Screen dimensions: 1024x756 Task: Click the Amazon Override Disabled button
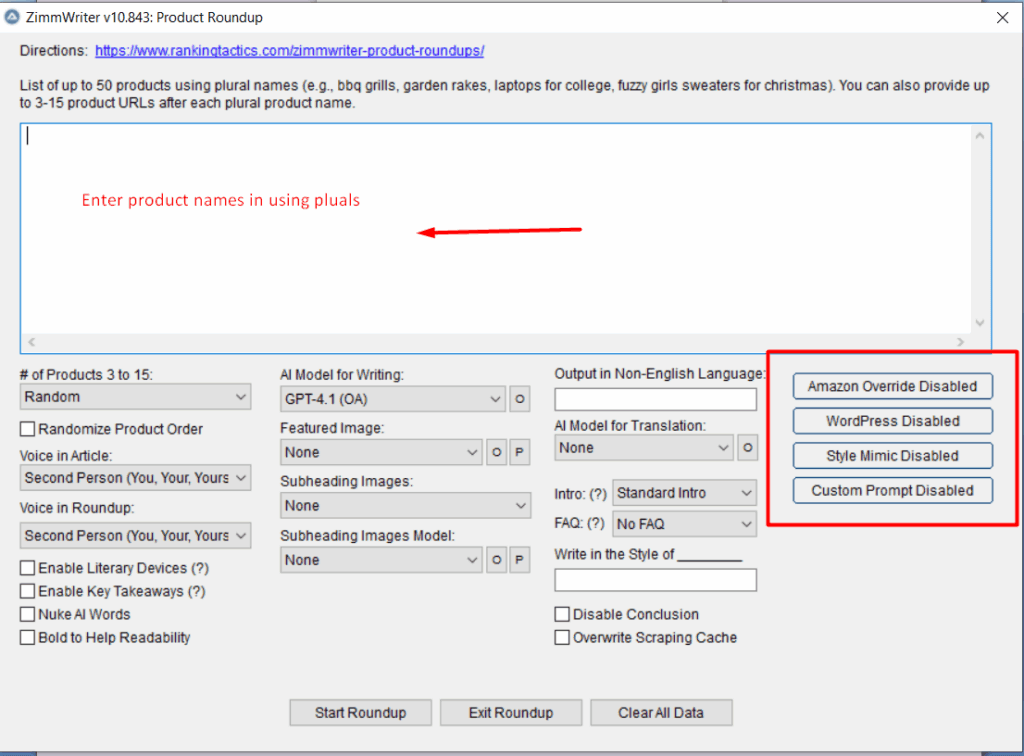(892, 386)
